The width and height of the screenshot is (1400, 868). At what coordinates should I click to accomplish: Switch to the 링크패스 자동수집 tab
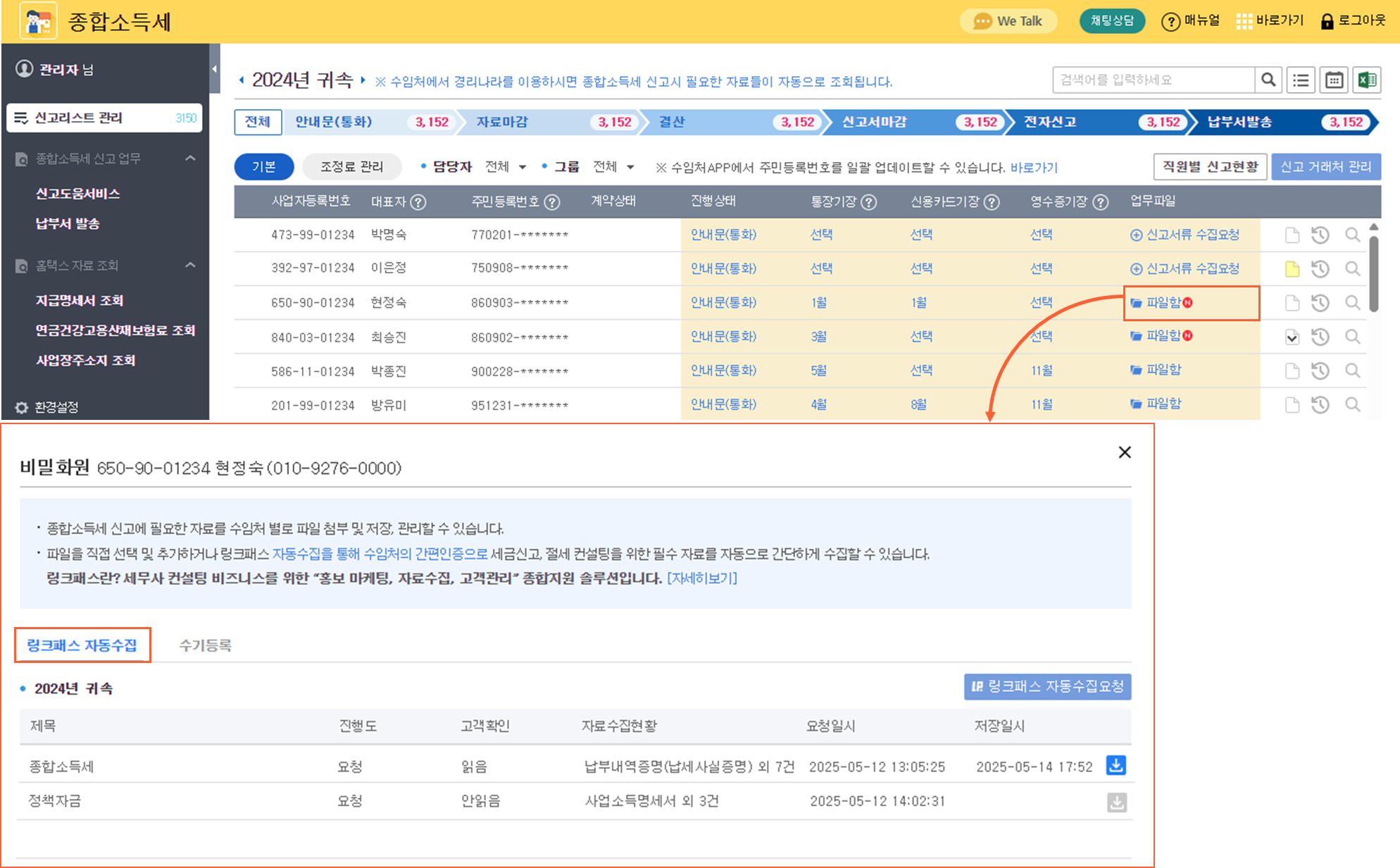(82, 645)
